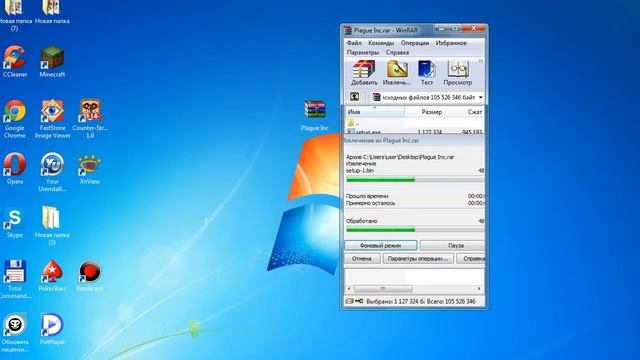Open the Параметры menu
The height and width of the screenshot is (360, 640).
(x=363, y=52)
